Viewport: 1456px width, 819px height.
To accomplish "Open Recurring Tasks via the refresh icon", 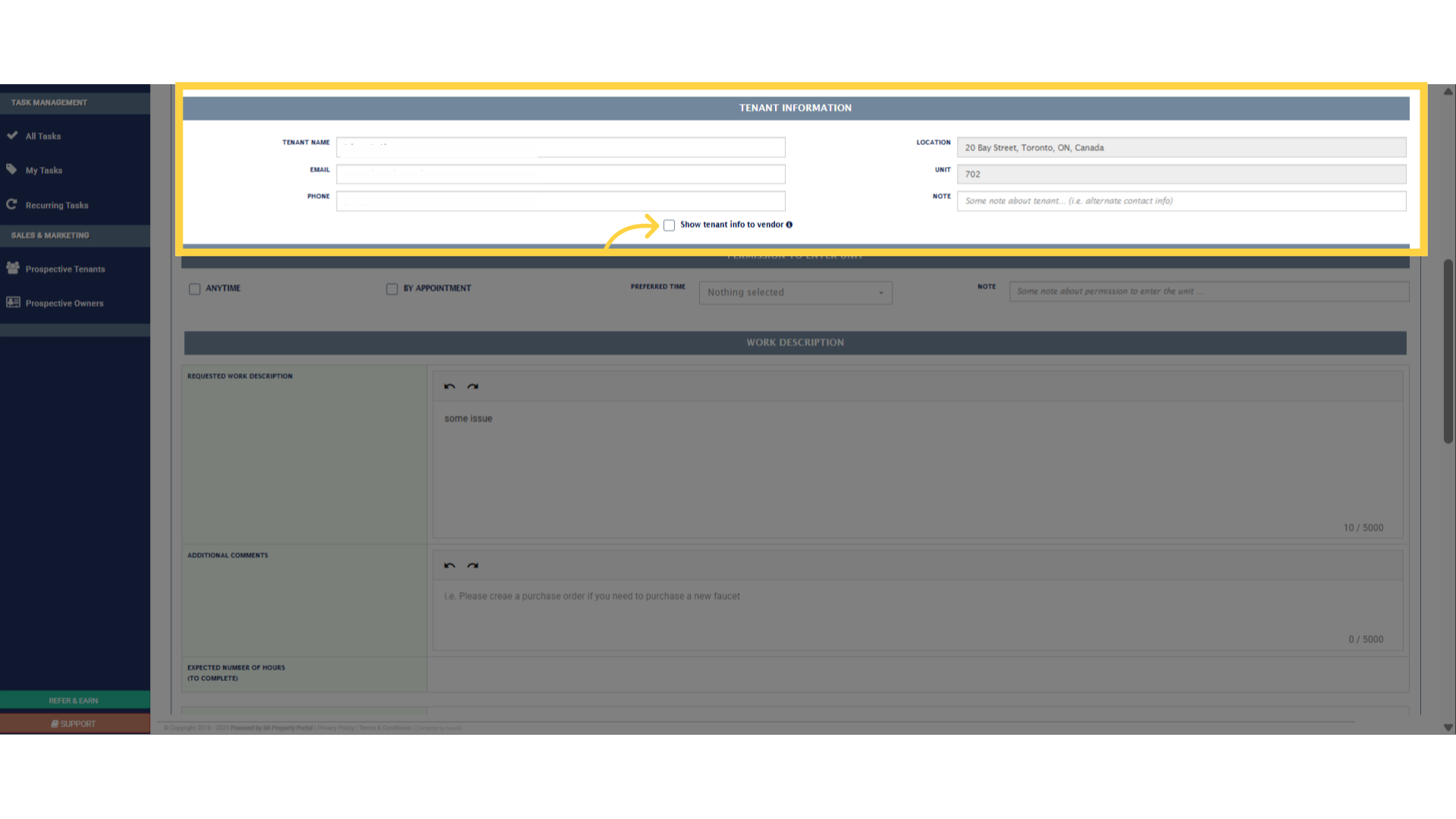I will pyautogui.click(x=13, y=204).
